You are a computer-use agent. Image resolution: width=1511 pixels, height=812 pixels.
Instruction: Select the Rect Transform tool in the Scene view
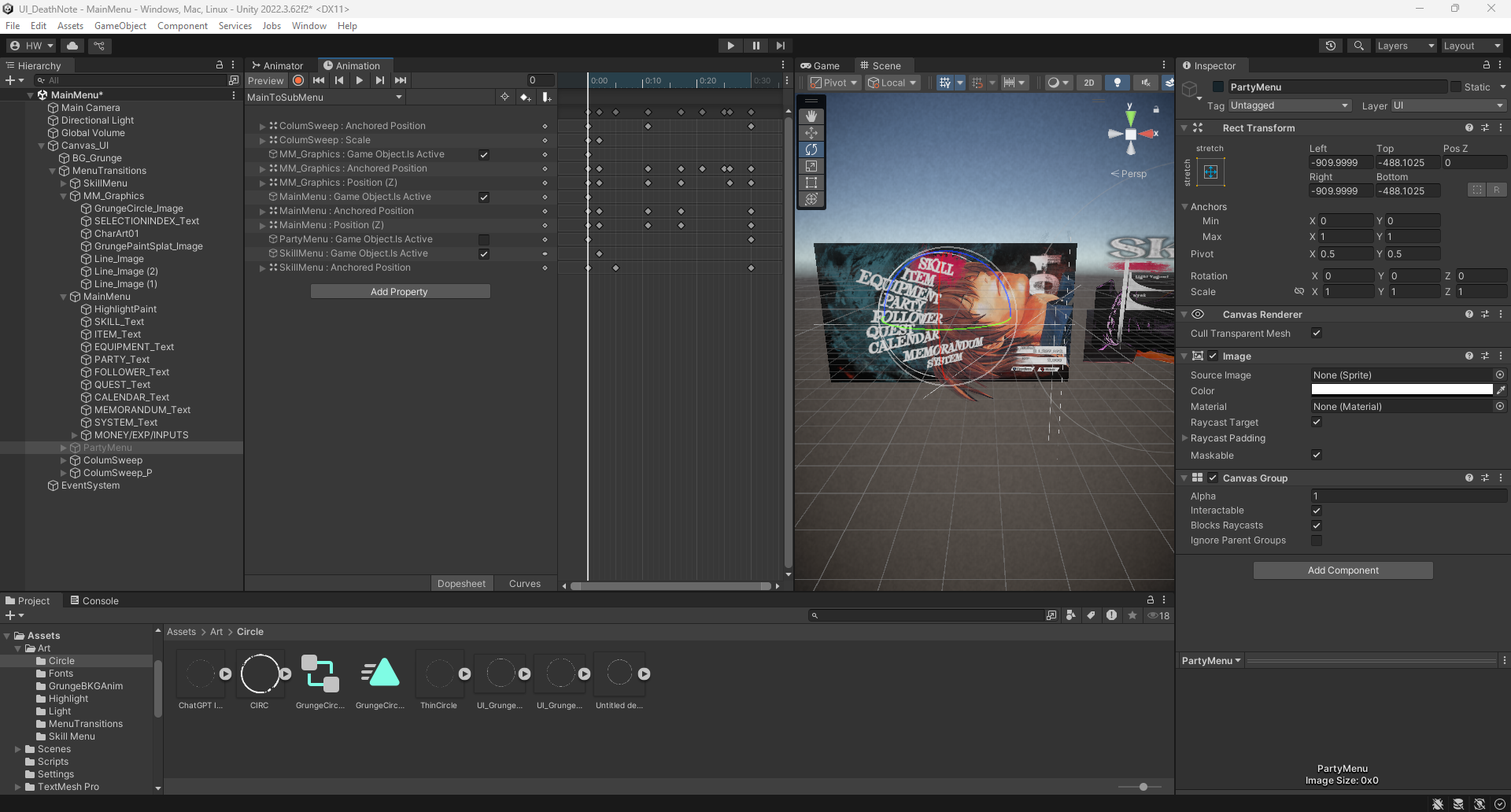click(x=811, y=183)
